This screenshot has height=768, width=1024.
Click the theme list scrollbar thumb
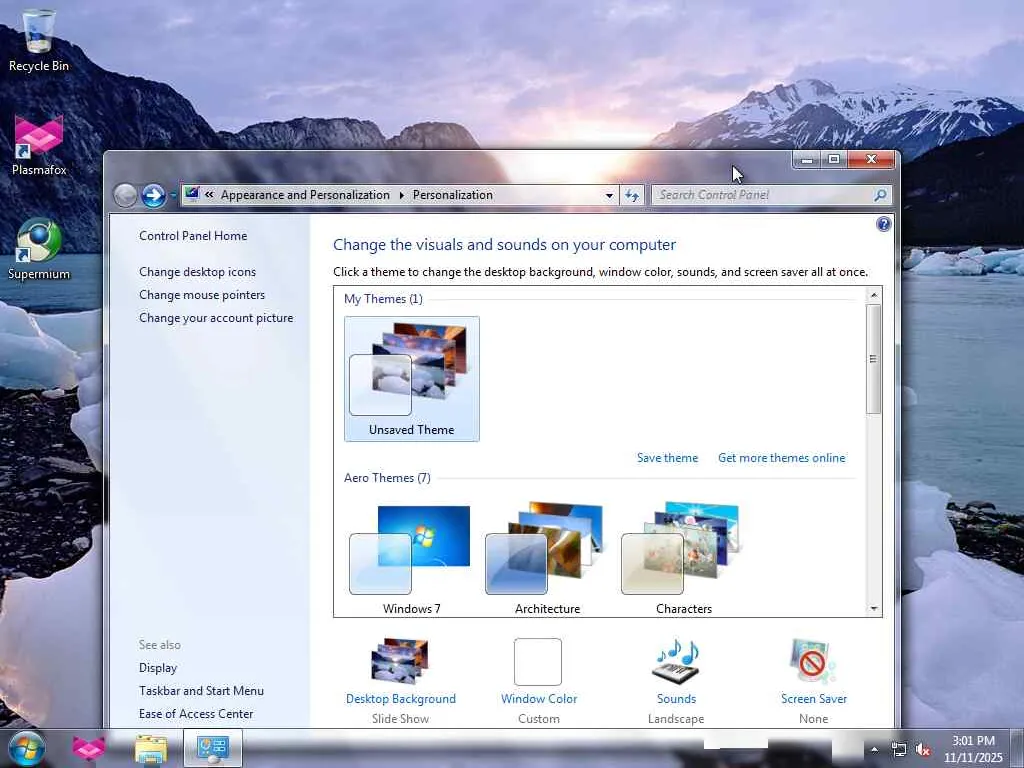click(874, 359)
